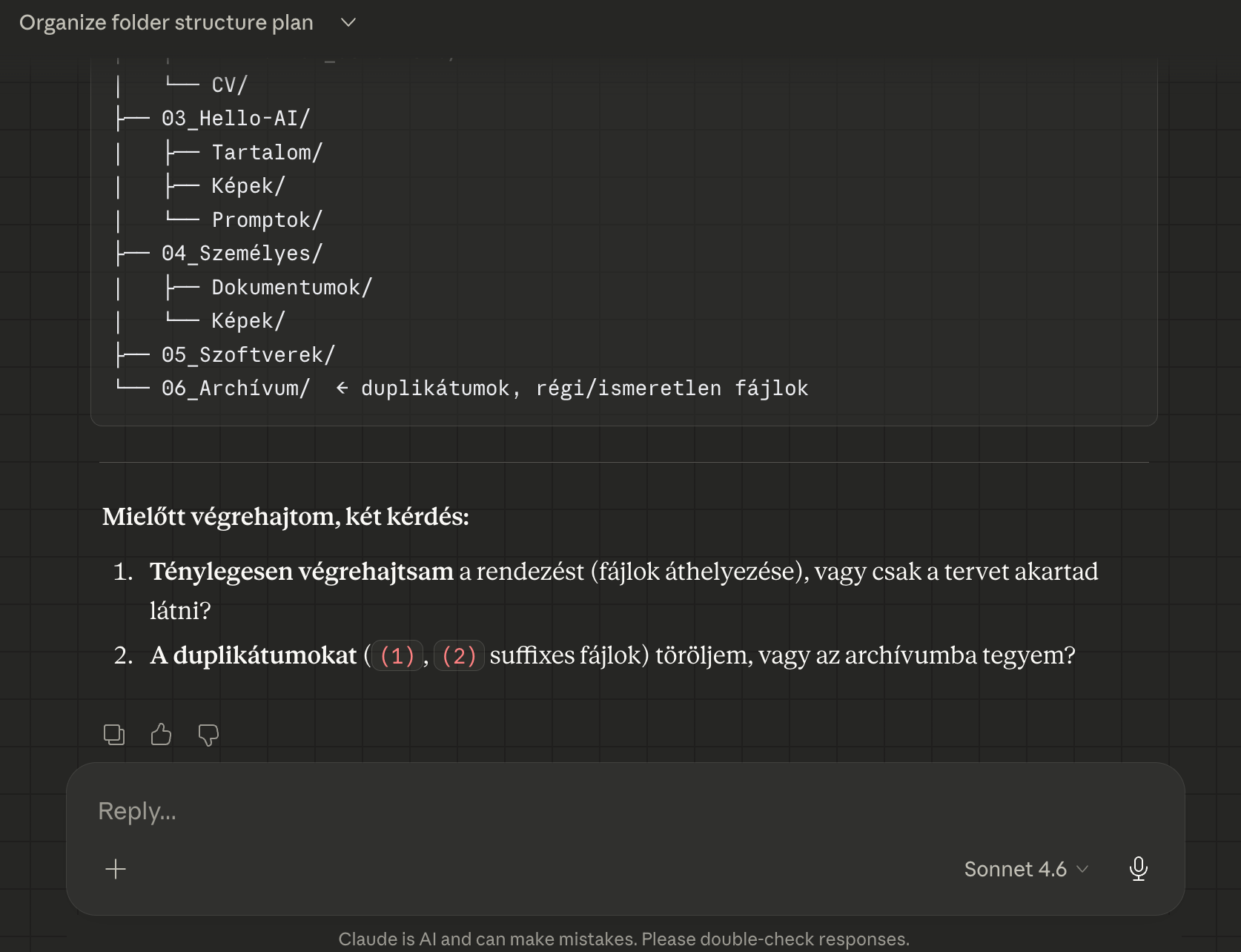Open the Sonnet 4.6 model selector
Screen dimensions: 1241x952
1026,869
